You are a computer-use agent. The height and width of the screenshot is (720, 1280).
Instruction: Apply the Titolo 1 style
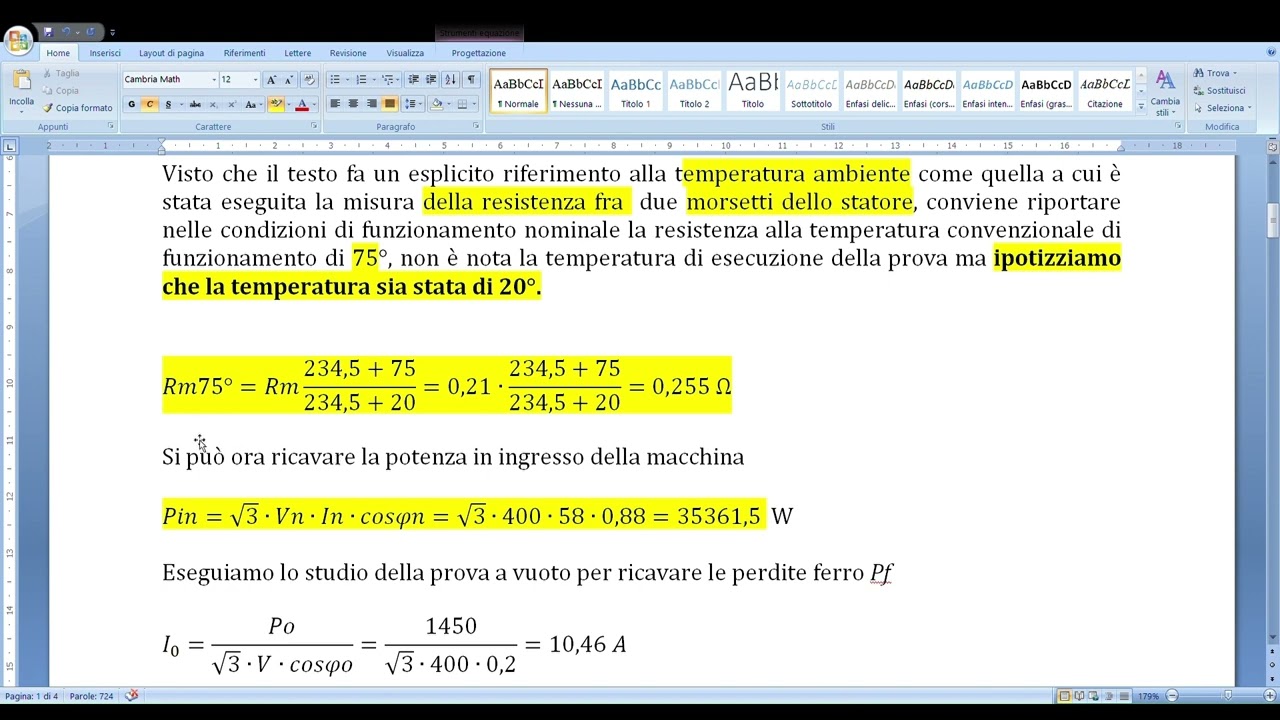[635, 91]
